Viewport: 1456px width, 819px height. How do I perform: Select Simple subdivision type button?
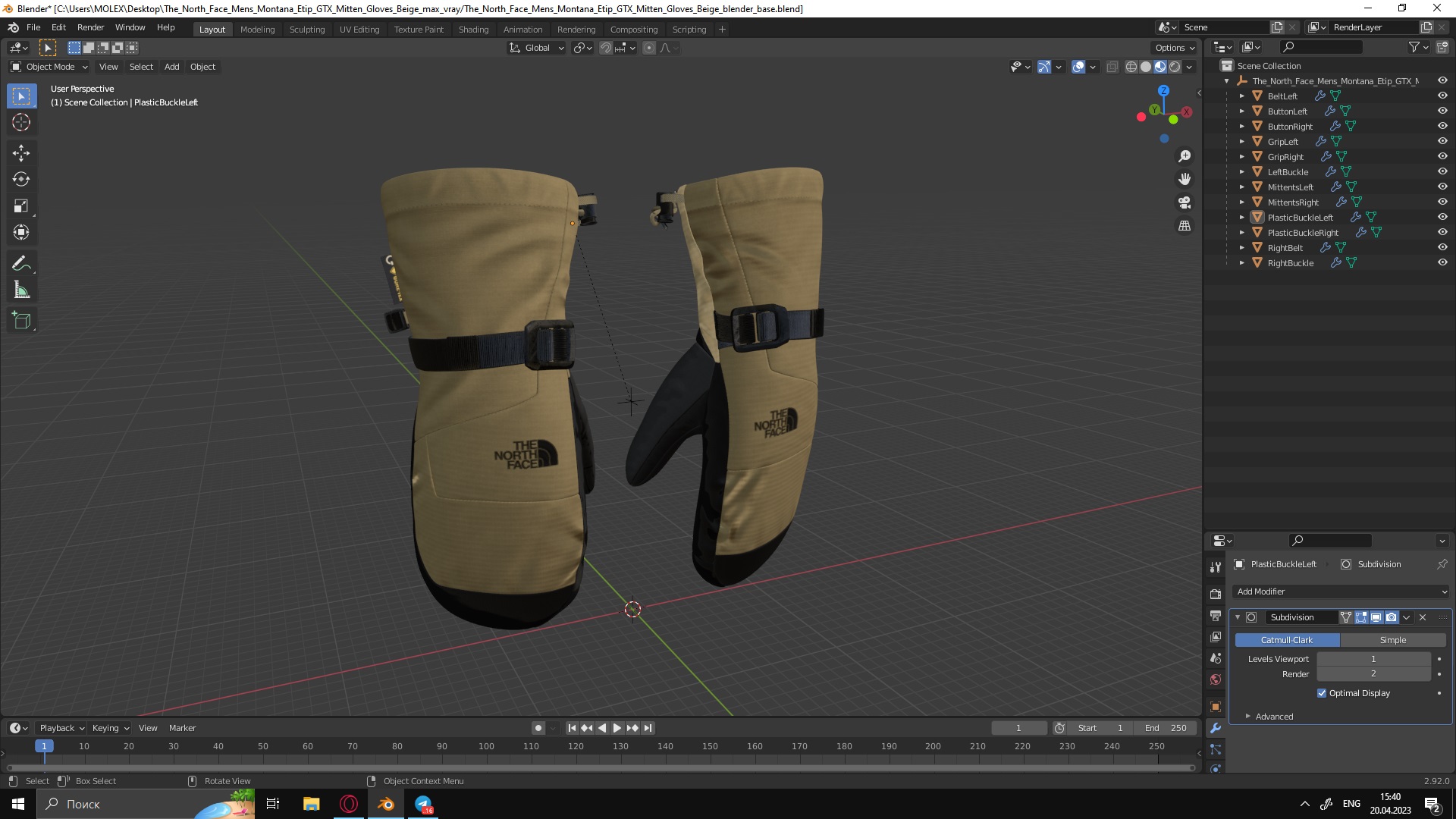1393,640
